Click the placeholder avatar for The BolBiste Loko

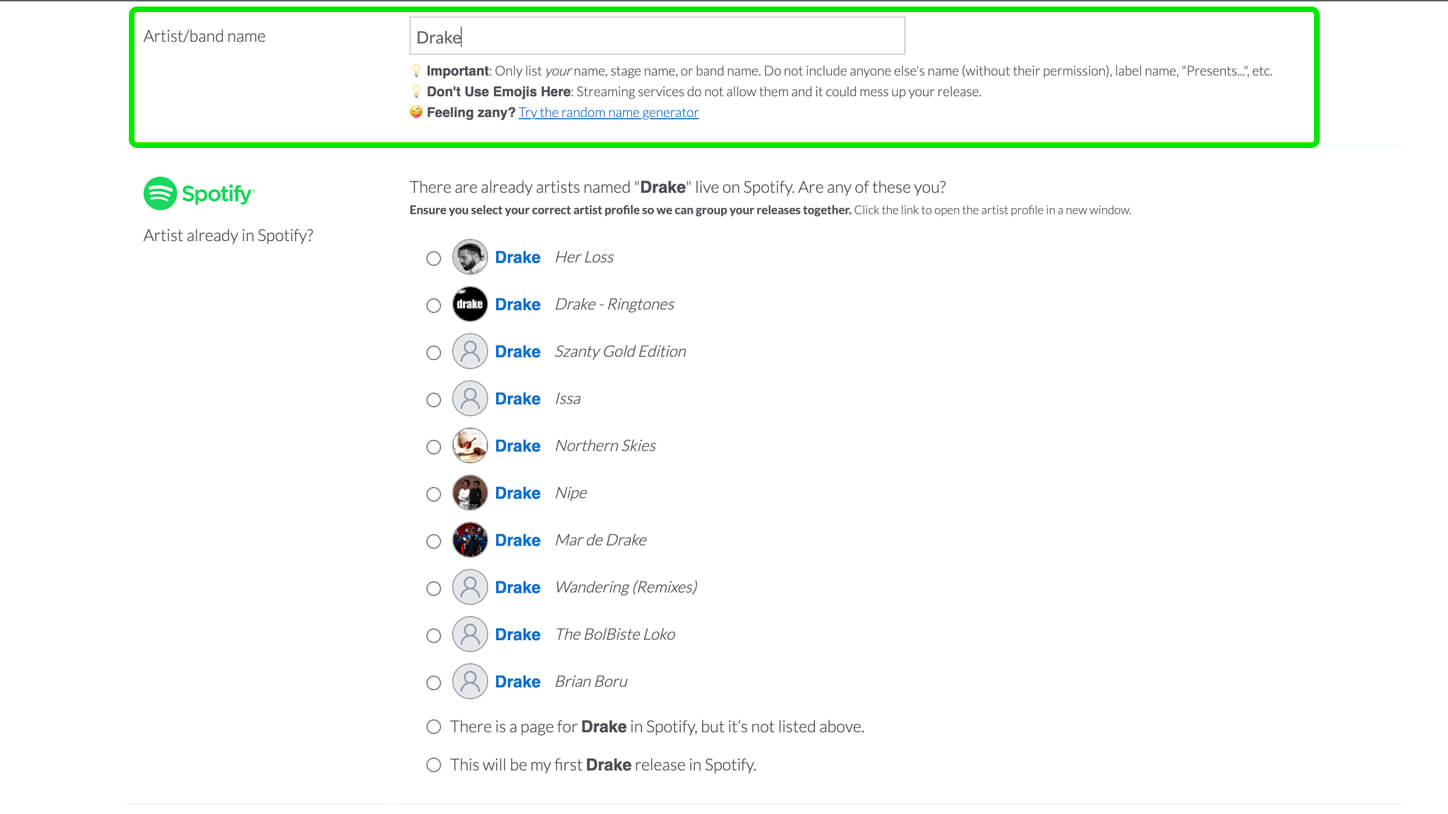pos(470,634)
